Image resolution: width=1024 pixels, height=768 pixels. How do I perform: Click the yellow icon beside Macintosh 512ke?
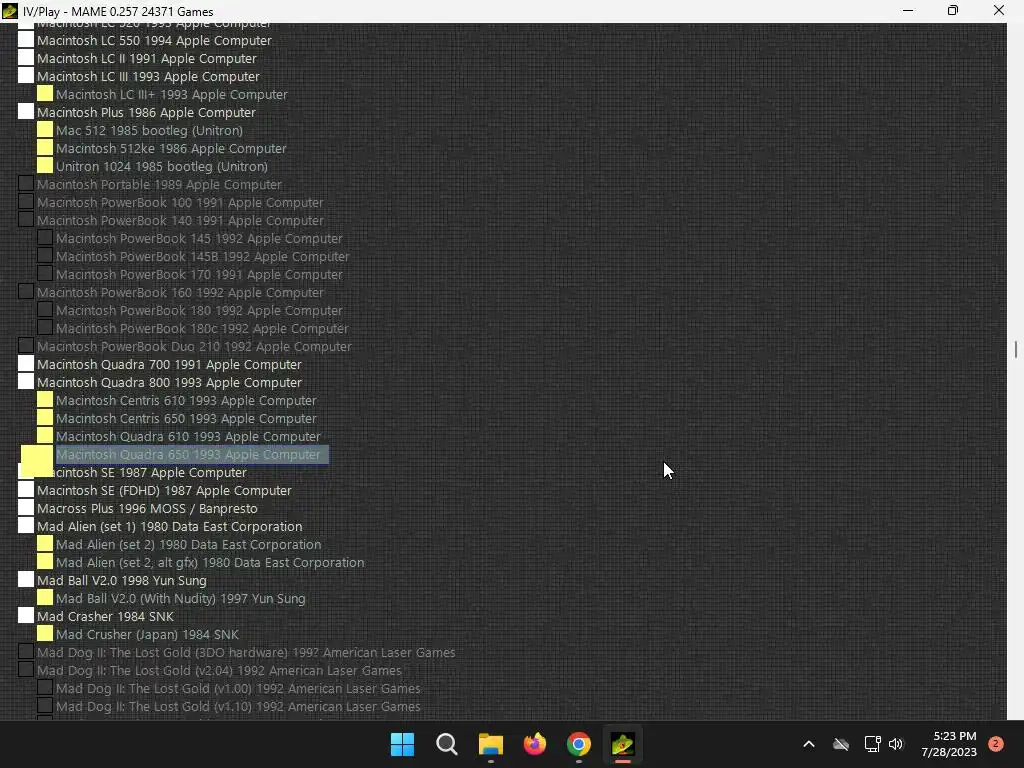tap(45, 148)
